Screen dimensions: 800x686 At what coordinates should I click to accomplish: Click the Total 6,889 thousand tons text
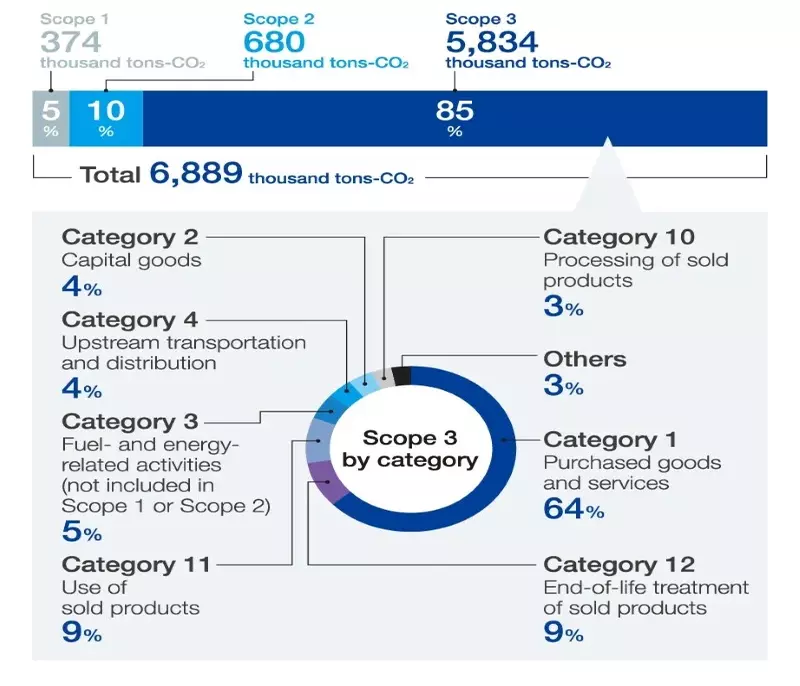click(x=246, y=176)
